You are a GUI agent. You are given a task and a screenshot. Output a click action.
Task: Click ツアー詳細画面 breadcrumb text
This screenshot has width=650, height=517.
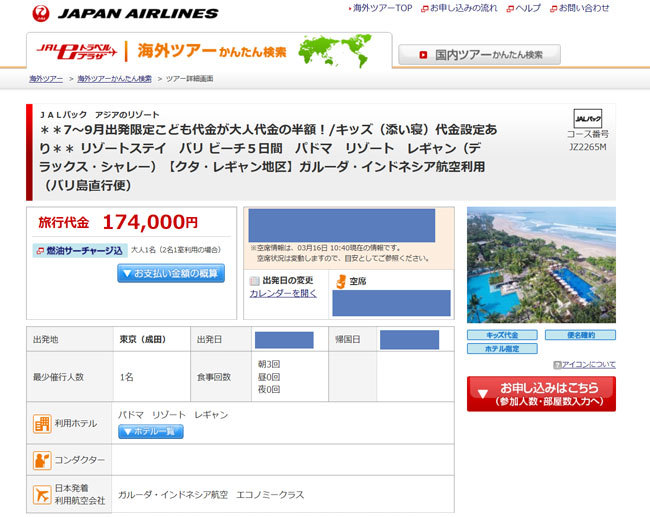click(x=189, y=79)
